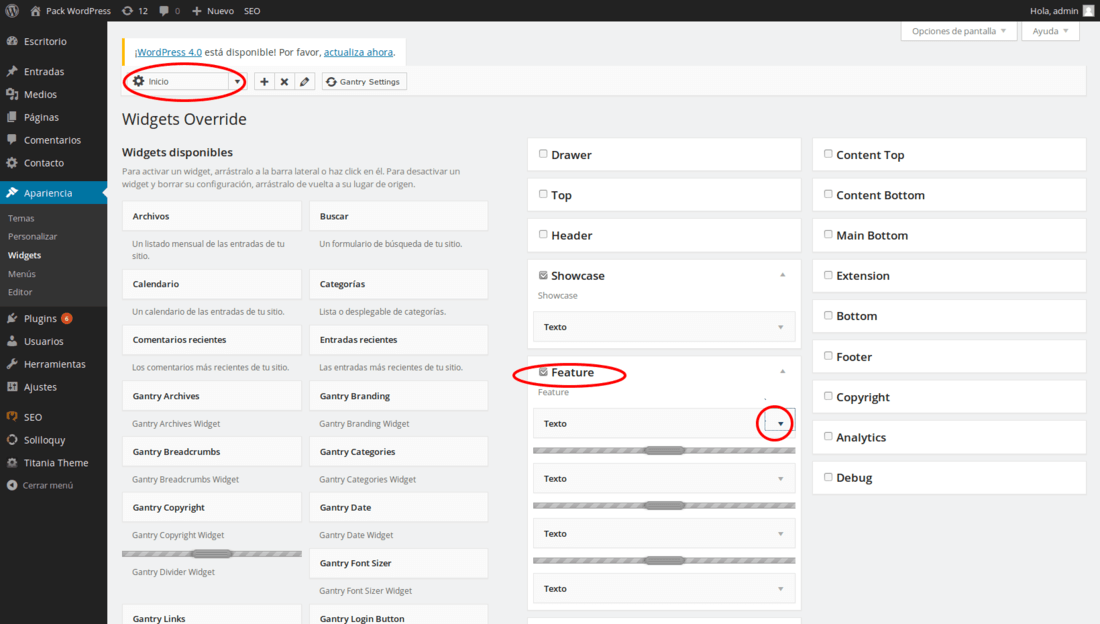Viewport: 1100px width, 624px height.
Task: Click SEO in the admin bar
Action: pos(252,11)
